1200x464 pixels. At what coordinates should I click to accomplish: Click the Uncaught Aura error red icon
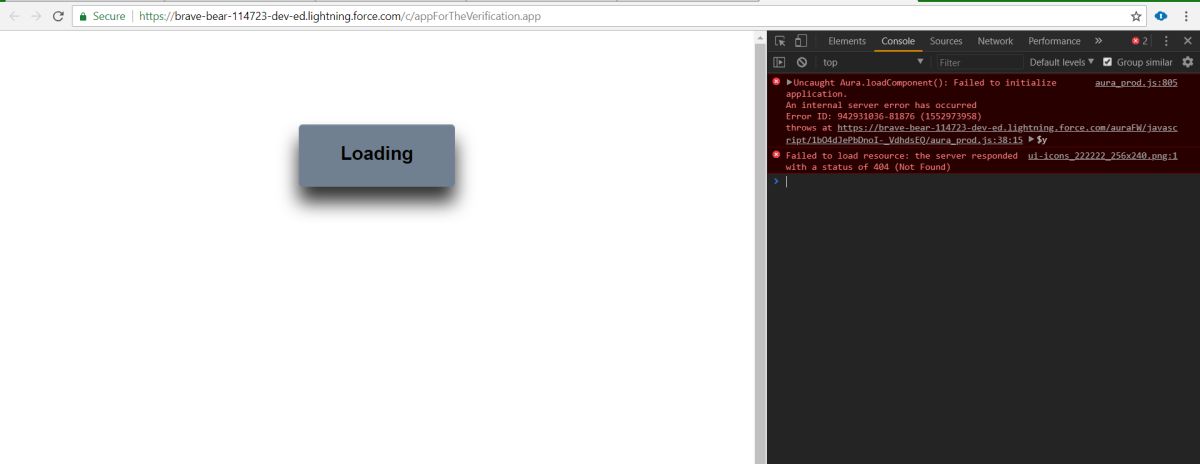777,82
